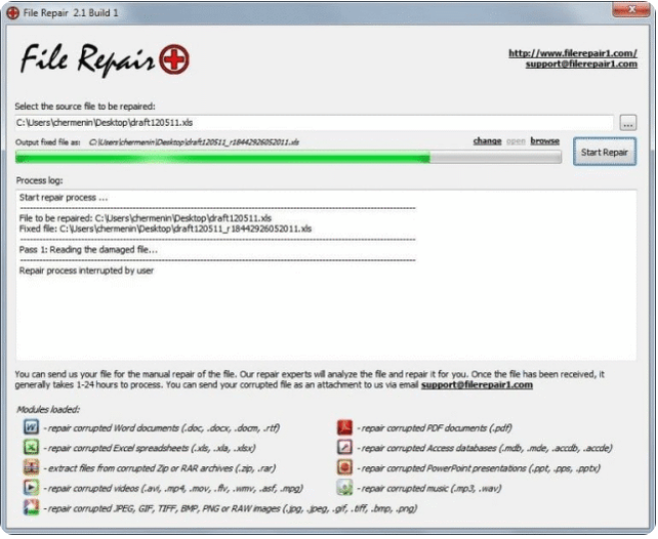Open the source file browse '...' button

point(628,123)
